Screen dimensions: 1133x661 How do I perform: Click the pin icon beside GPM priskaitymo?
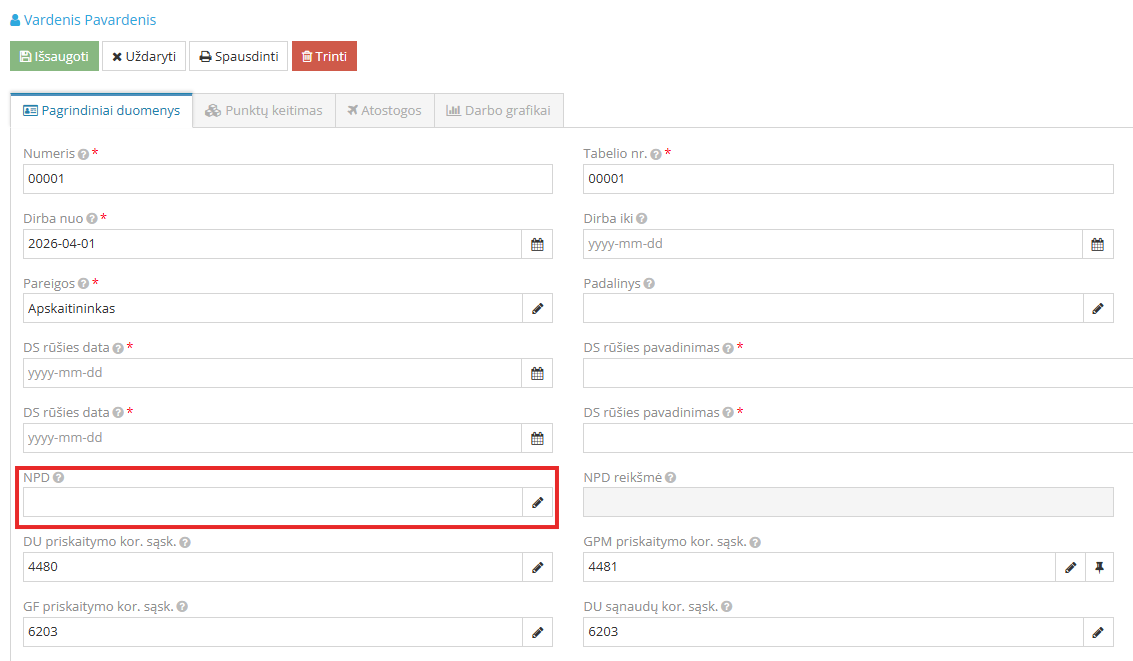coord(1099,567)
